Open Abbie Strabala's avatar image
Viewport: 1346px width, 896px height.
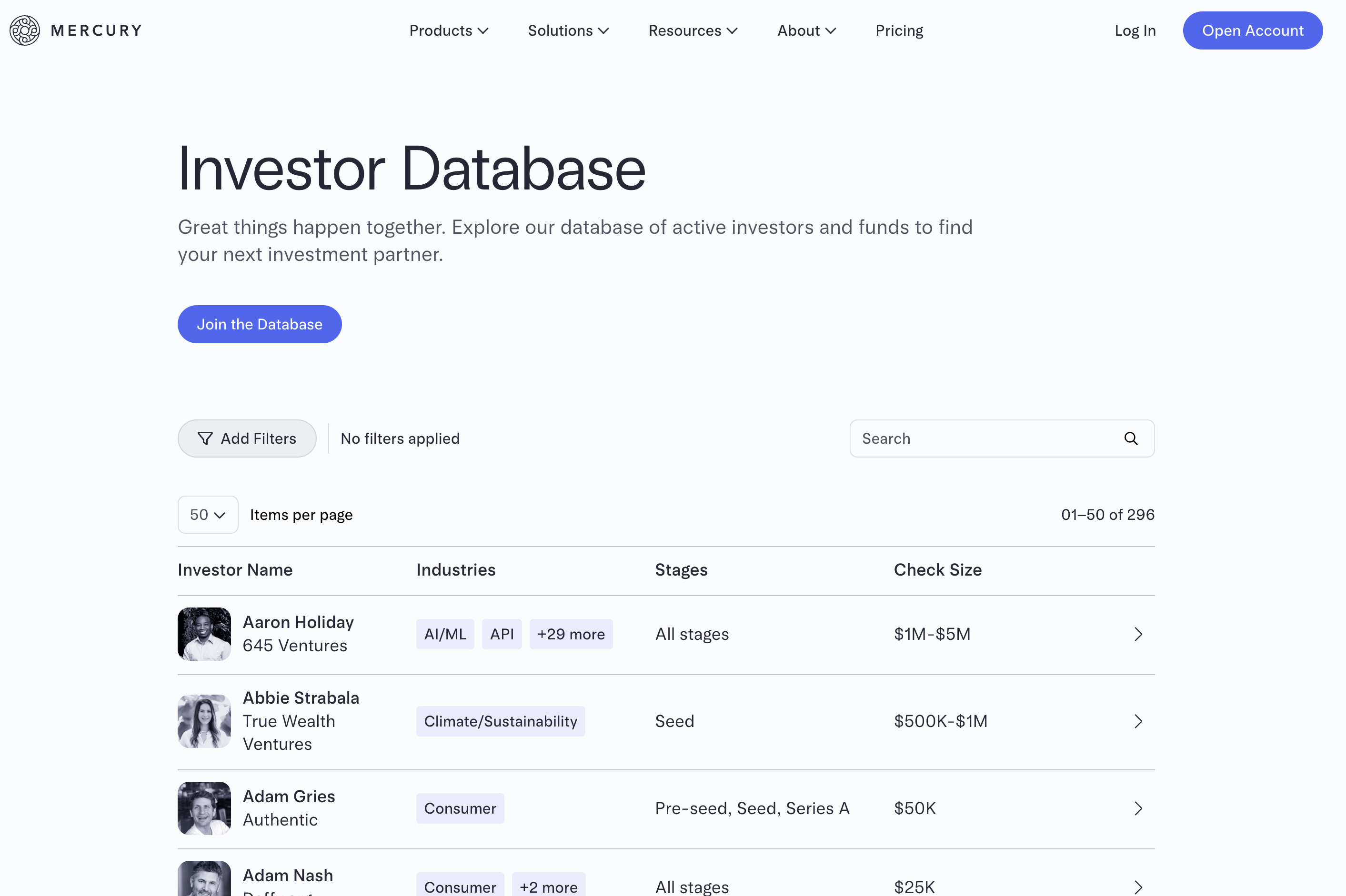coord(204,721)
